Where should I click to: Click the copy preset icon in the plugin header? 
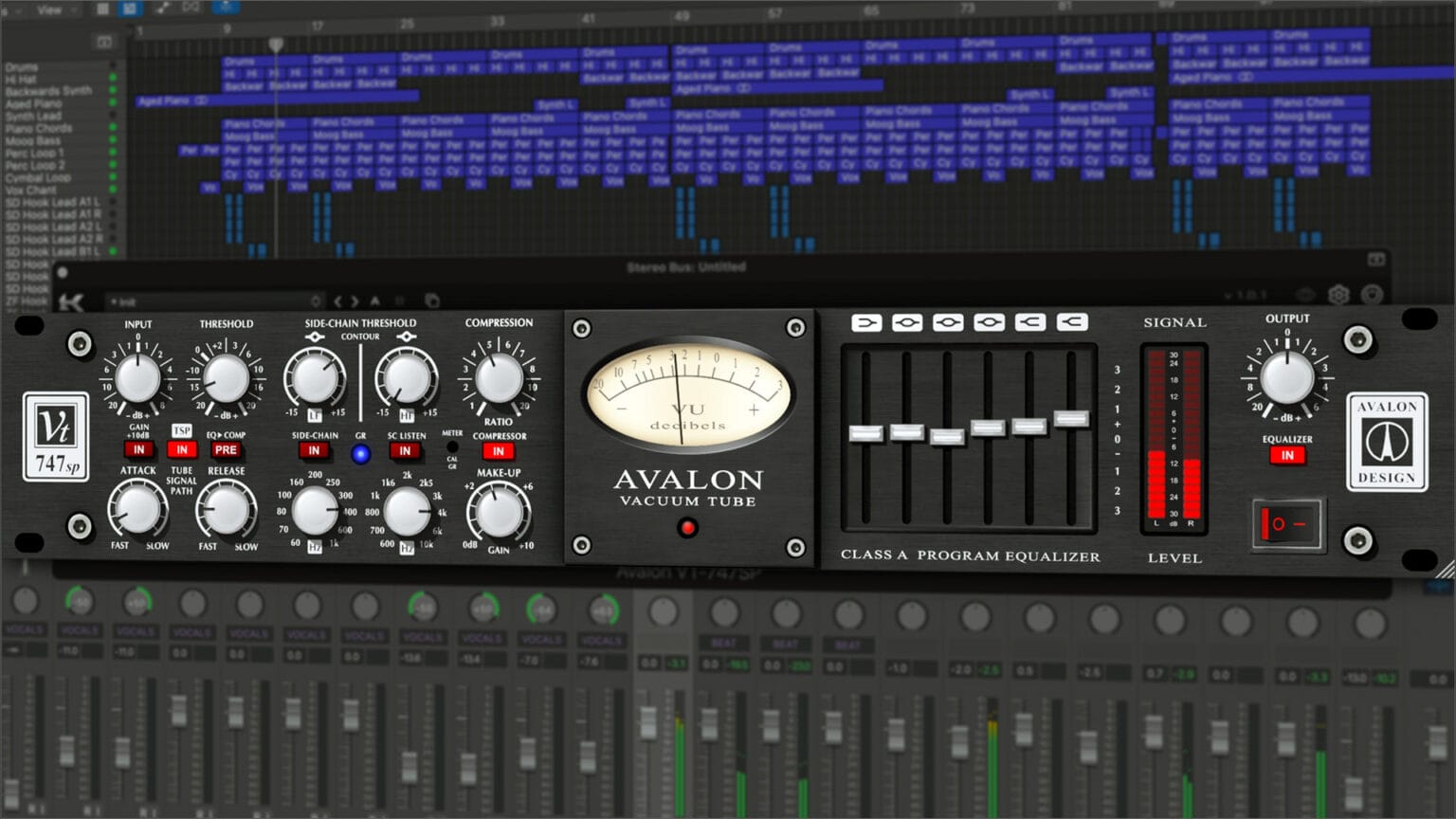(432, 299)
